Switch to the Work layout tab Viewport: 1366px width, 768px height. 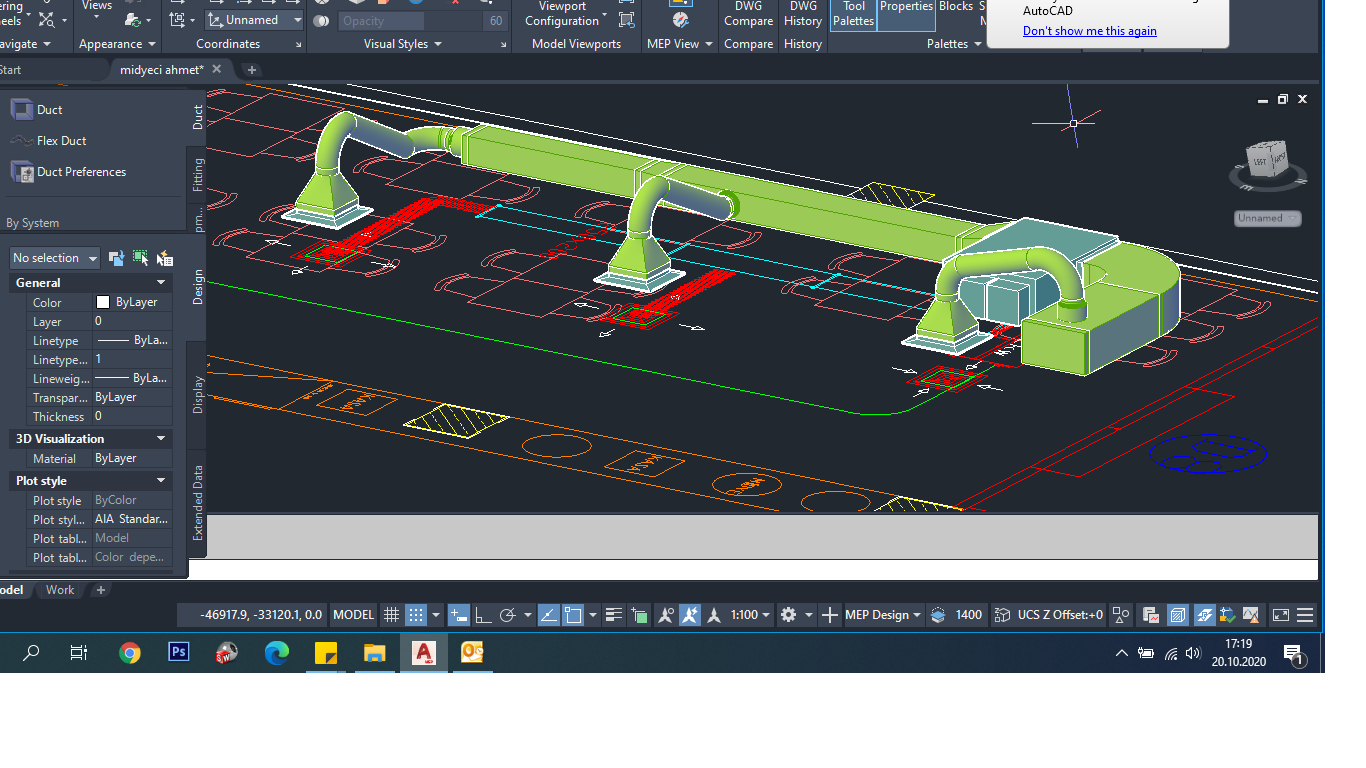coord(60,590)
